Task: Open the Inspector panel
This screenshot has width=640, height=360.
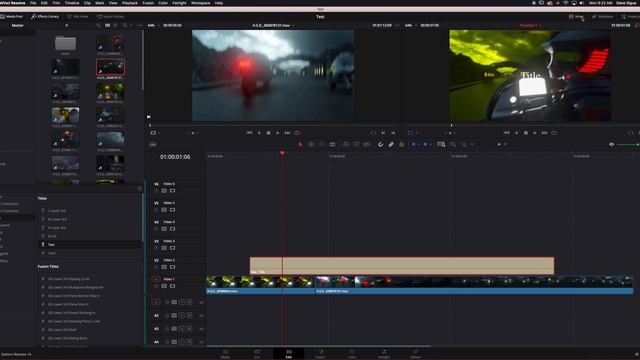Action: click(630, 16)
